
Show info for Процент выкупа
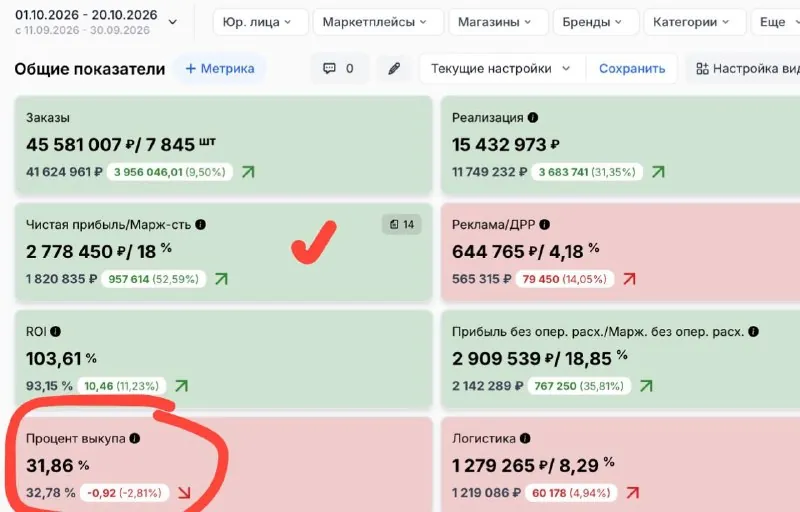point(135,439)
